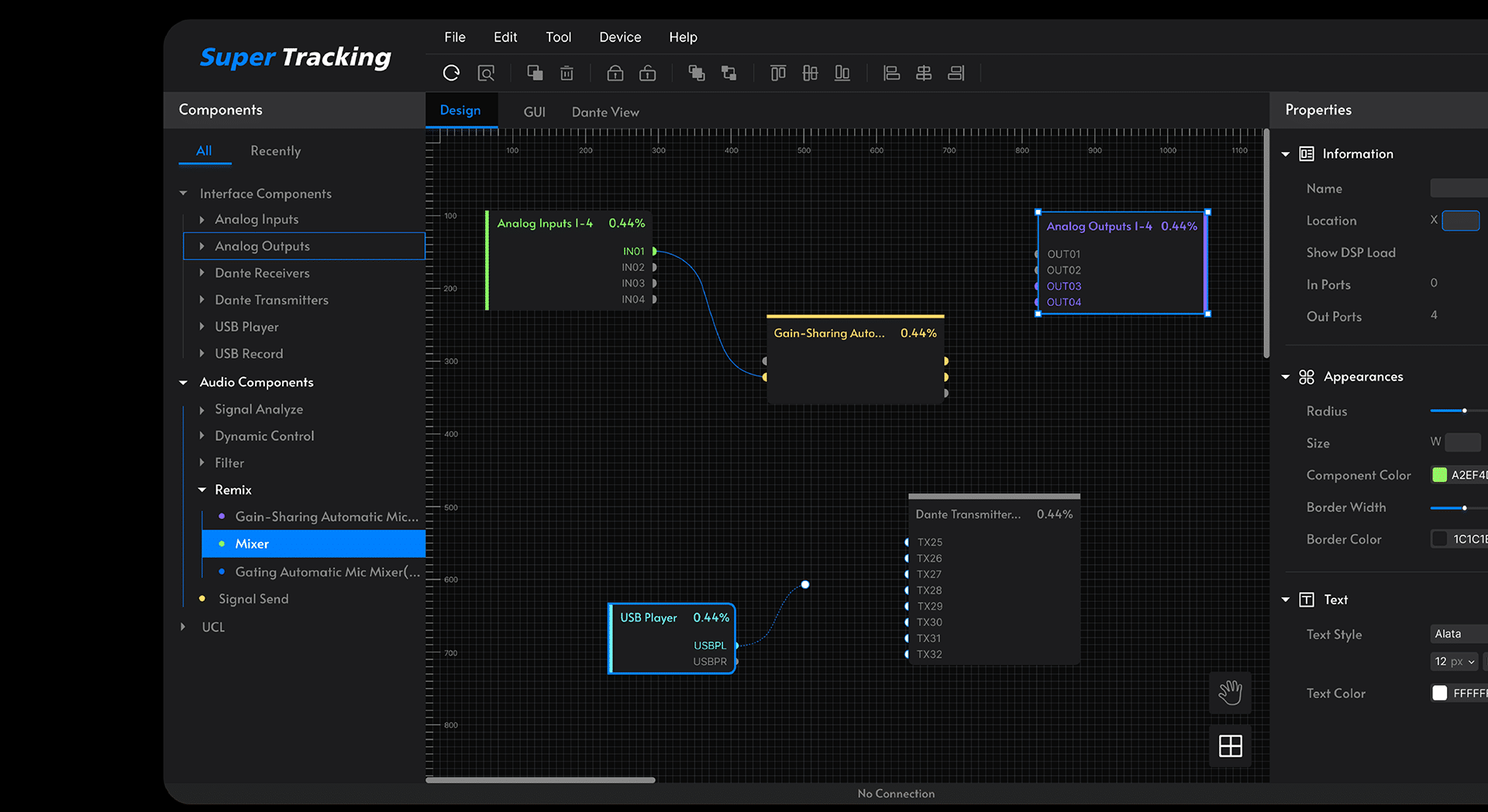Click the align left edges icon

(891, 73)
